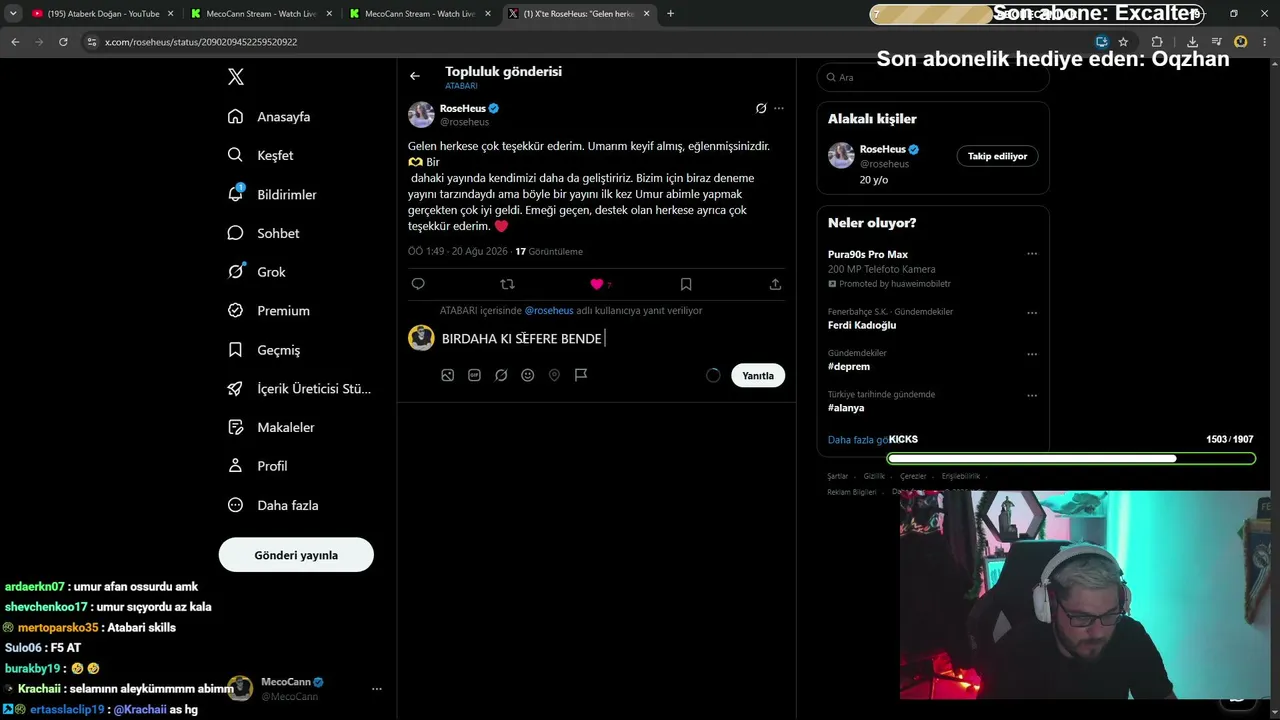Screen dimensions: 1280x720
Task: Click into the reply text field
Action: tap(612, 339)
